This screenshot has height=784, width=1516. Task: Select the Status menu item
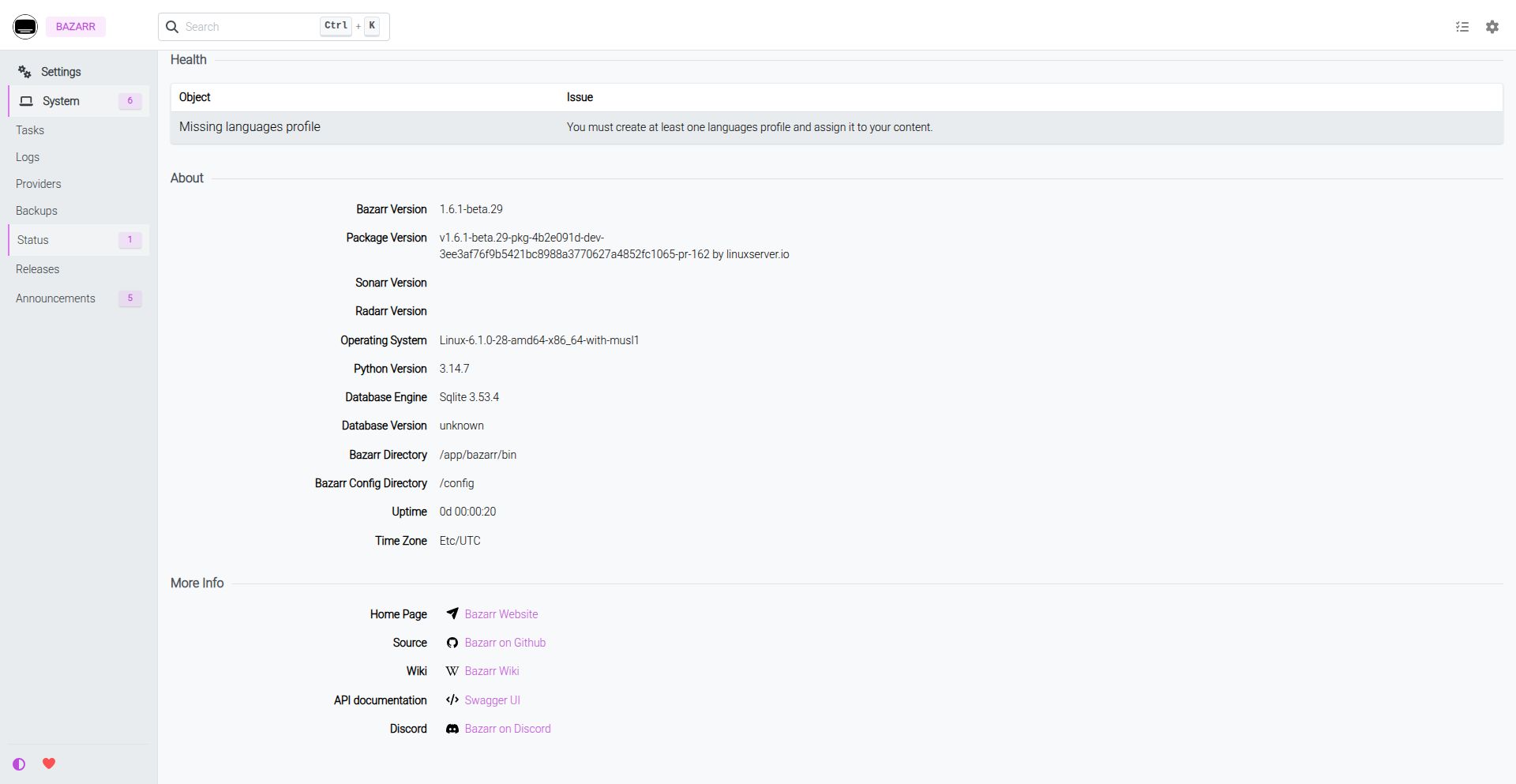79,240
